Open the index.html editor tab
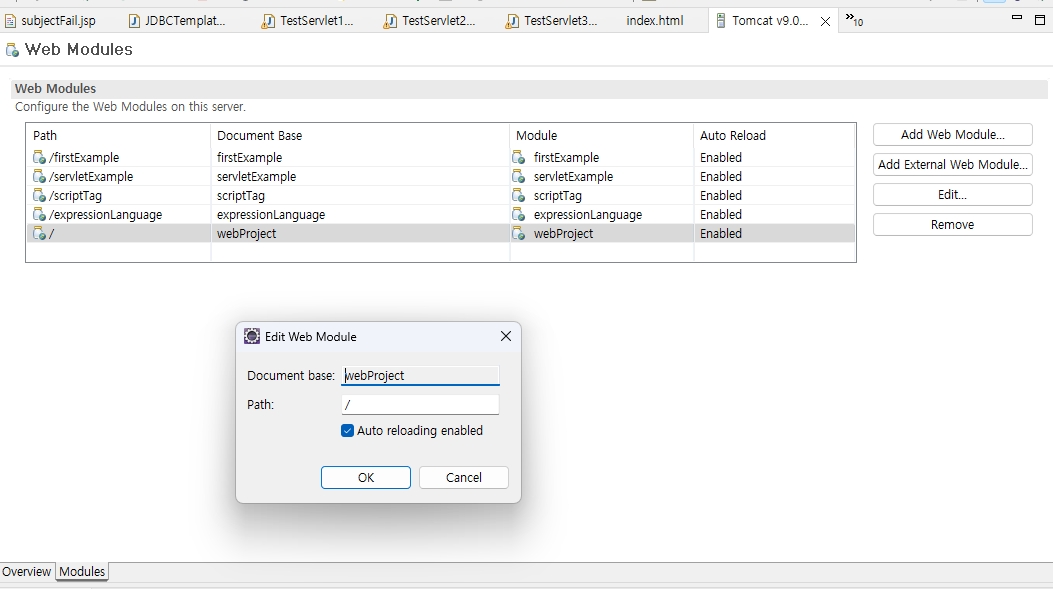Viewport: 1053px width, 589px height. (x=655, y=21)
